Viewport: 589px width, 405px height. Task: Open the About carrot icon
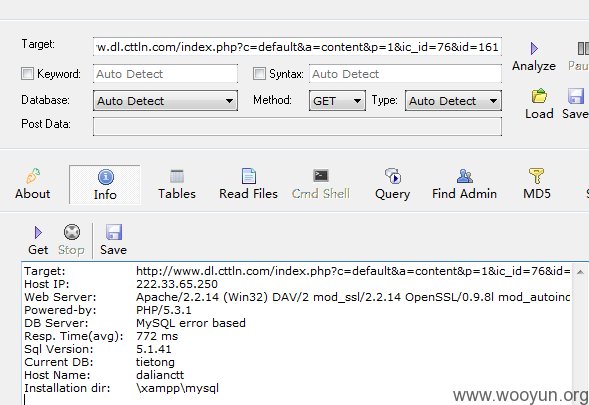click(x=33, y=176)
